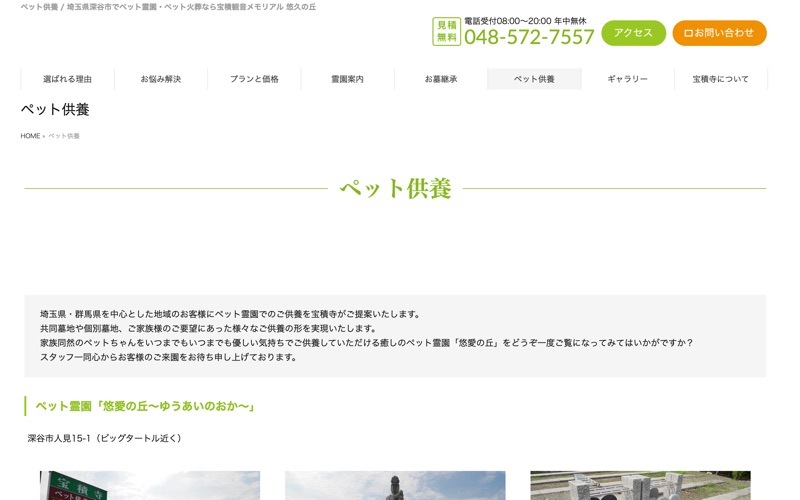This screenshot has height=500, width=800.
Task: Open the お墓継承 menu item
Action: coord(441,79)
